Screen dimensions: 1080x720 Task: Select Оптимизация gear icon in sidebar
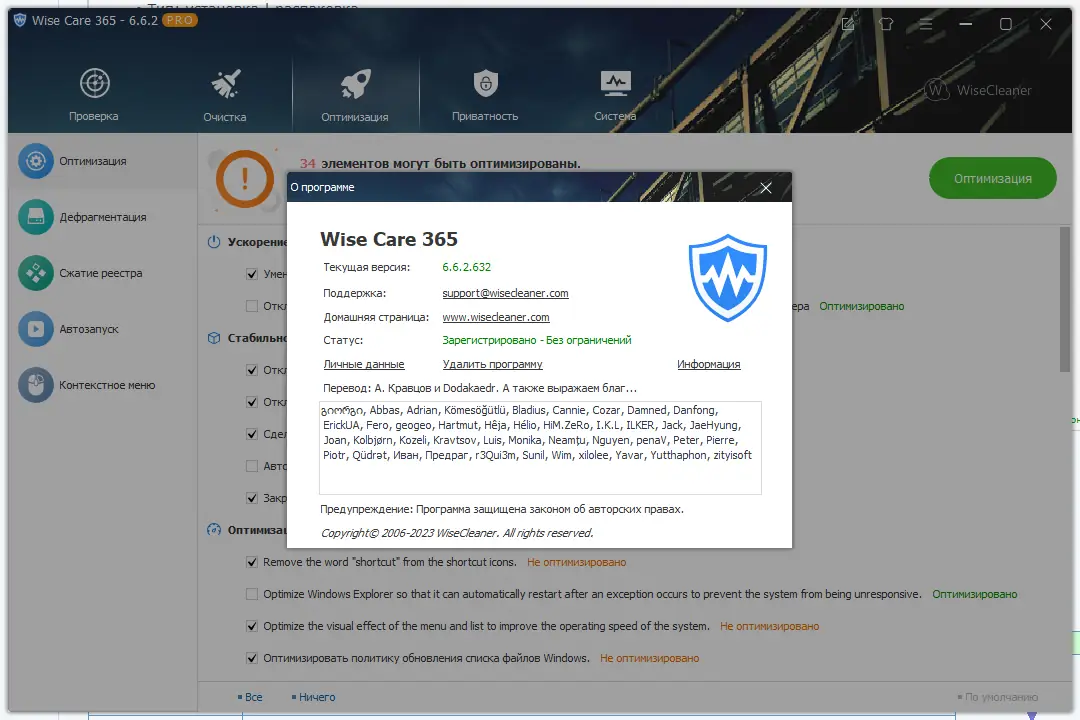pyautogui.click(x=36, y=161)
